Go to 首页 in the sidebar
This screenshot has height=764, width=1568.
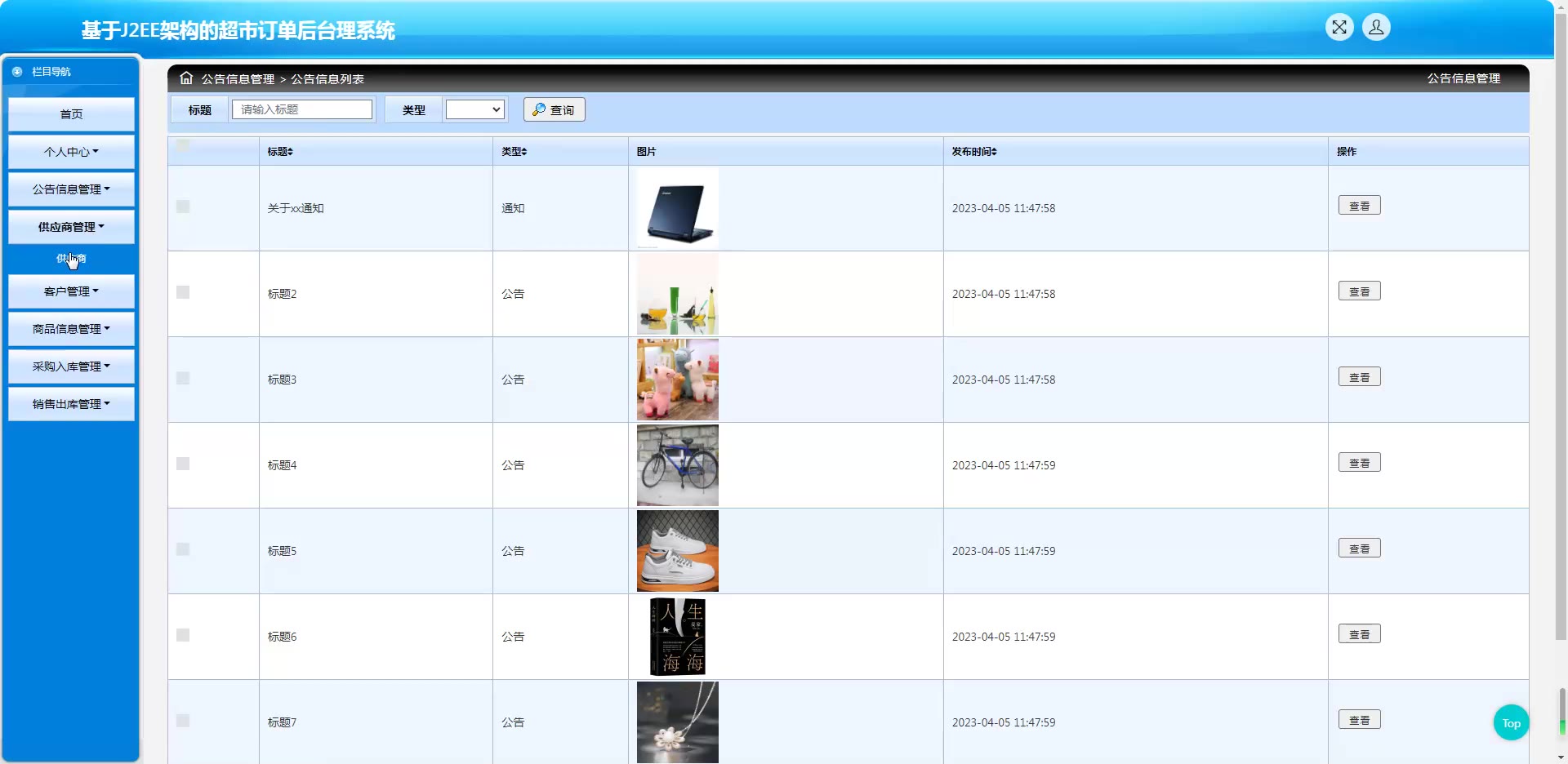tap(71, 114)
